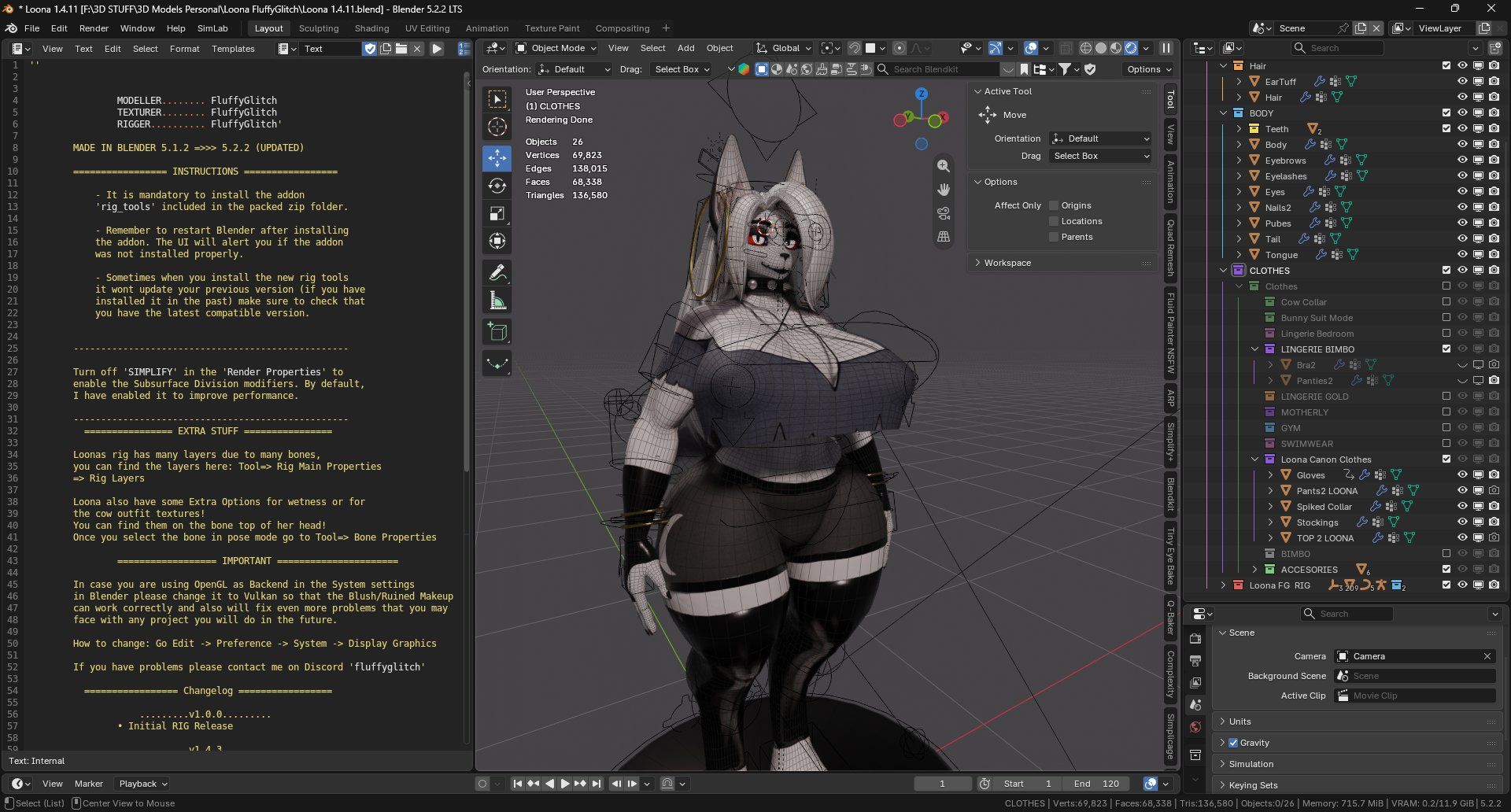Expand the Keying Sets panel
The image size is (1511, 812).
coord(1356,785)
